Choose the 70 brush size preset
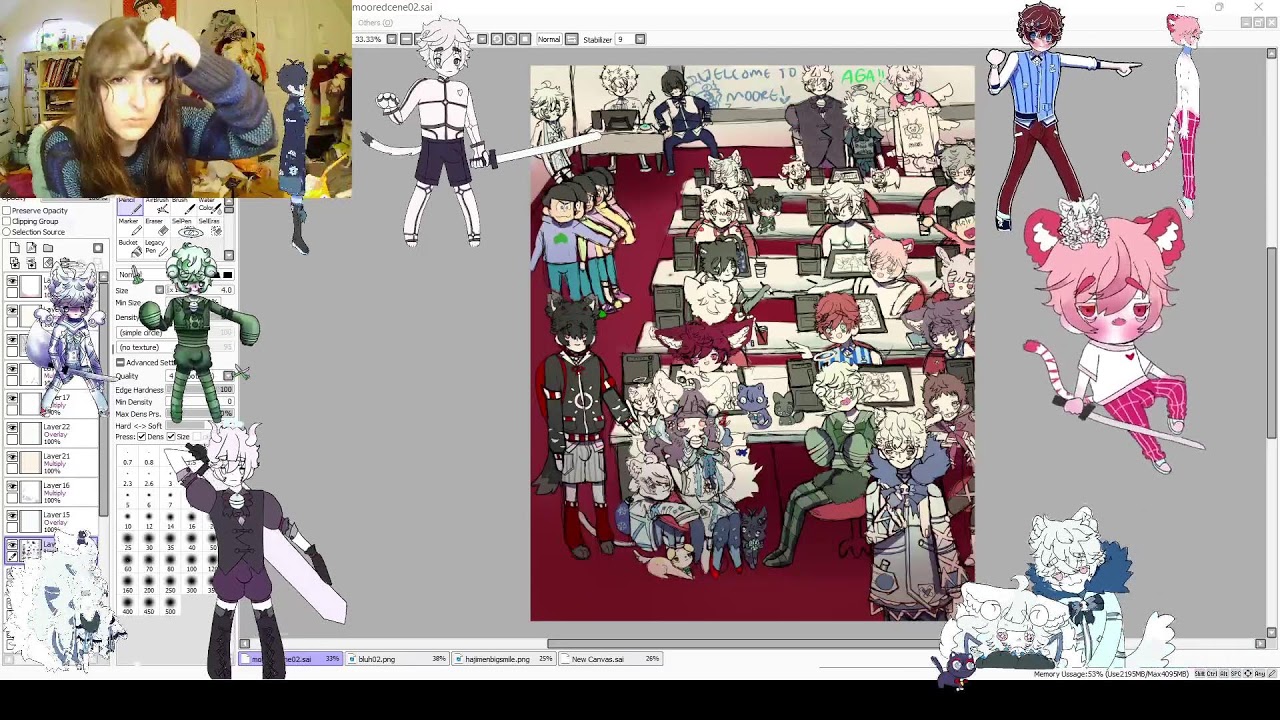The image size is (1280, 720). pyautogui.click(x=148, y=563)
